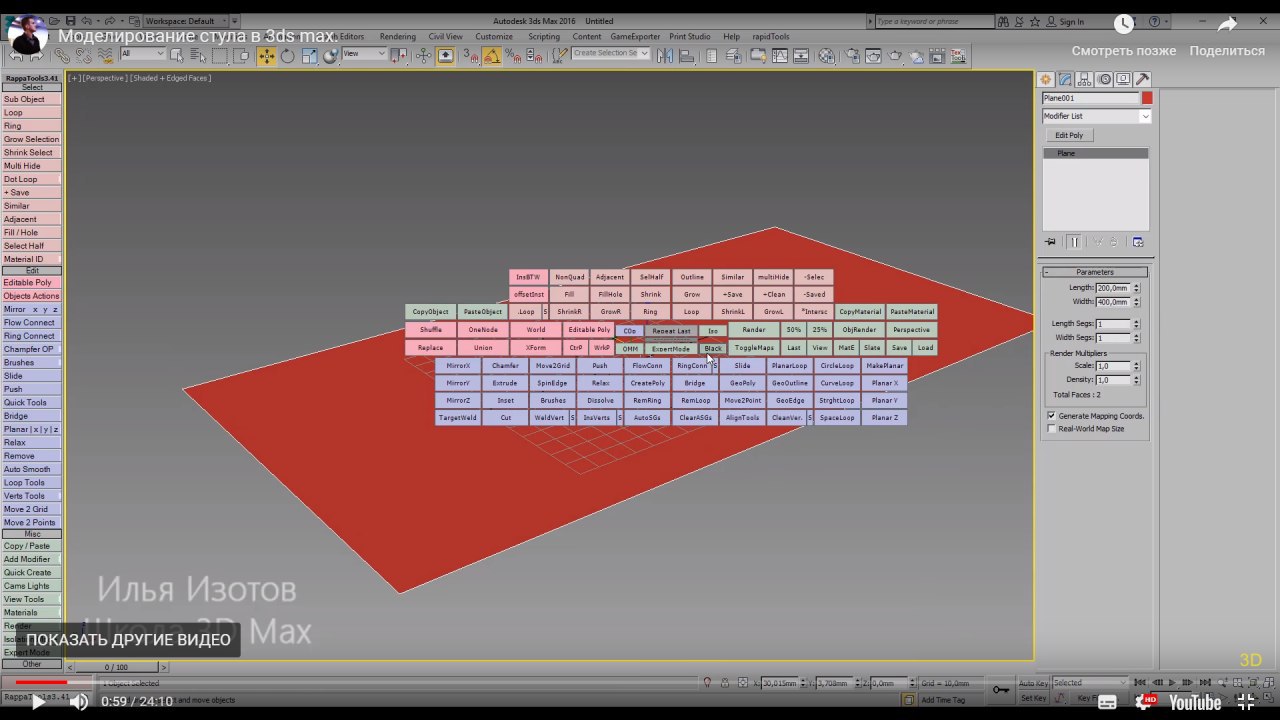Click Chamfer in floating tools panel
1280x720 pixels.
tap(505, 366)
